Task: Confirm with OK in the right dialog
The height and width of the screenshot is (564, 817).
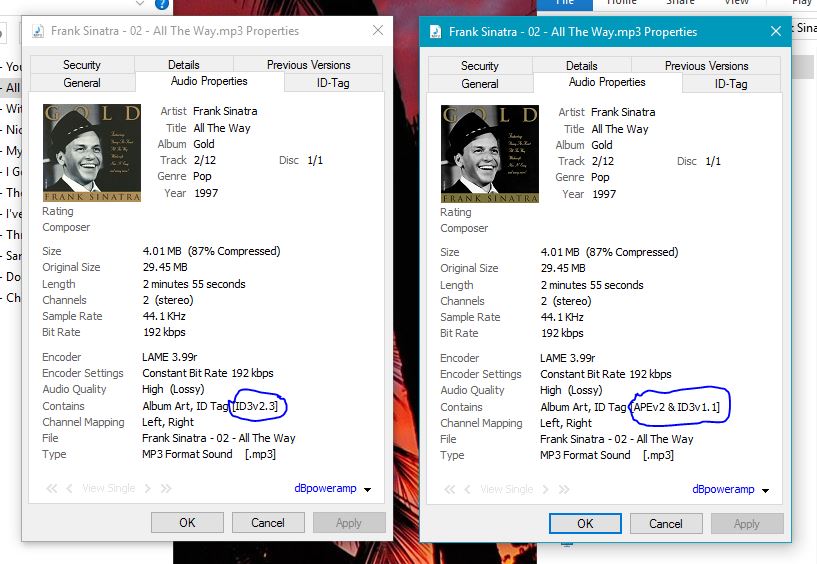Action: coord(585,523)
